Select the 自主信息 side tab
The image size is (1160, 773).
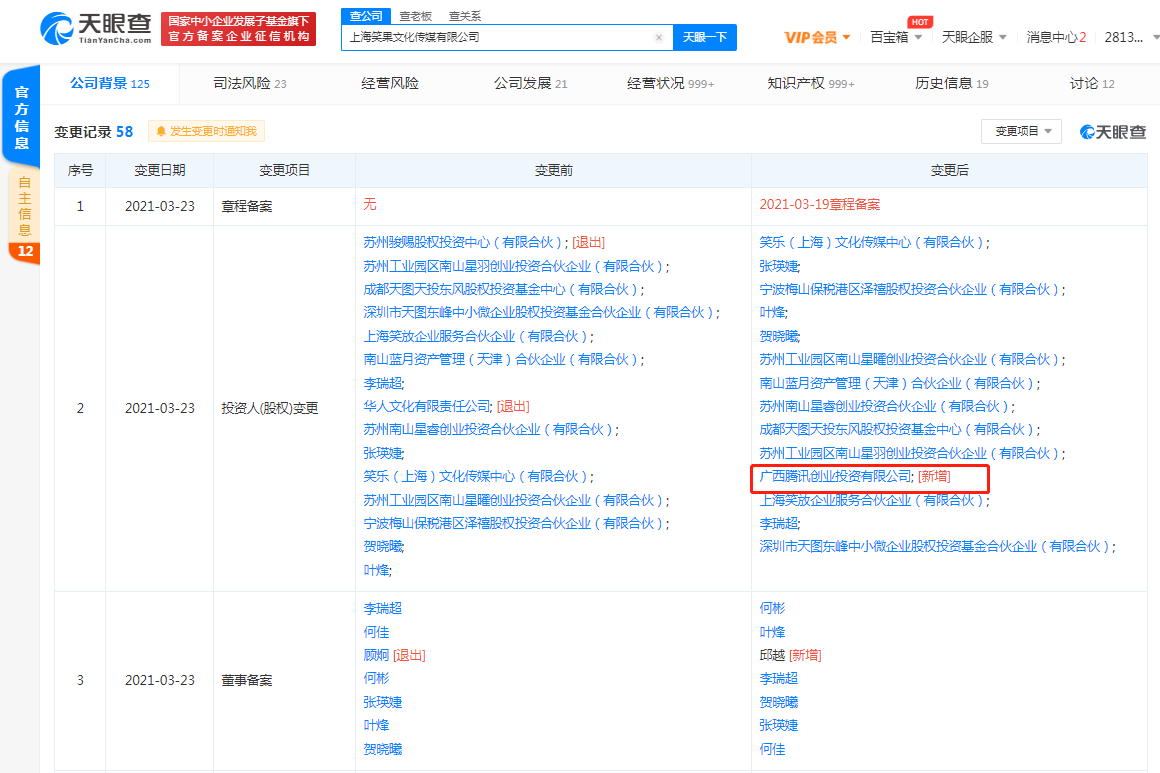tap(24, 206)
